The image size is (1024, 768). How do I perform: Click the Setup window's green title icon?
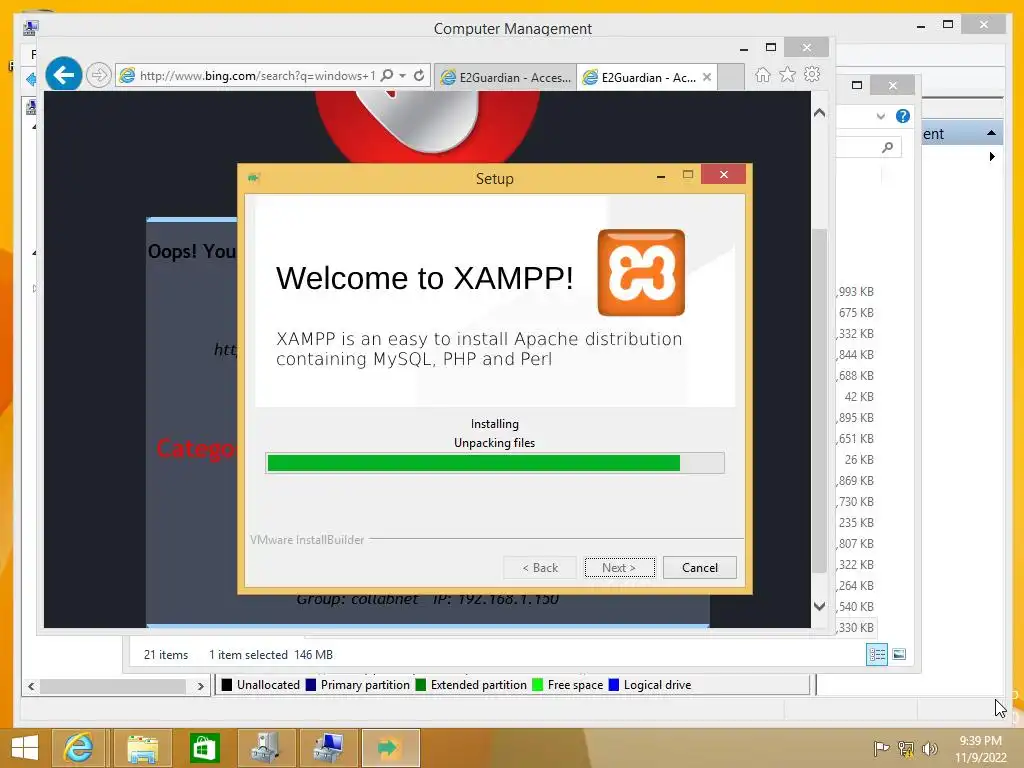254,178
